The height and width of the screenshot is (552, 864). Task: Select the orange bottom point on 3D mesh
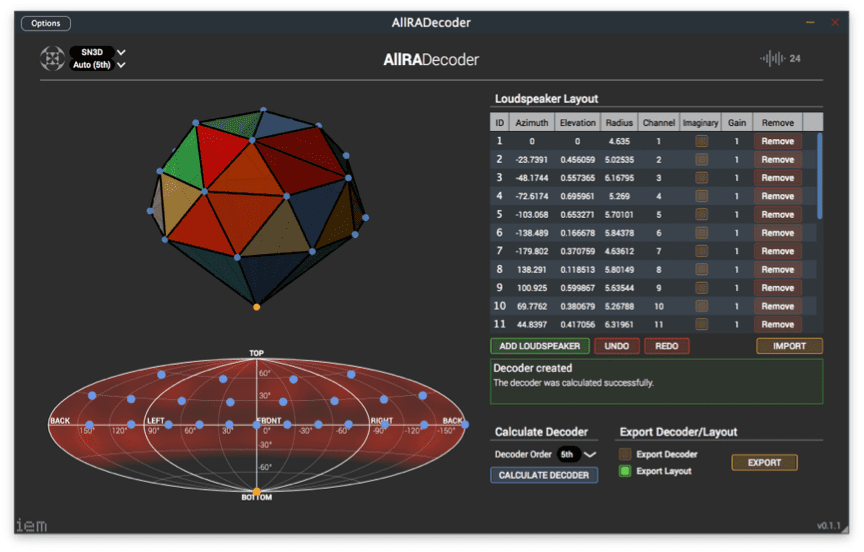[257, 307]
